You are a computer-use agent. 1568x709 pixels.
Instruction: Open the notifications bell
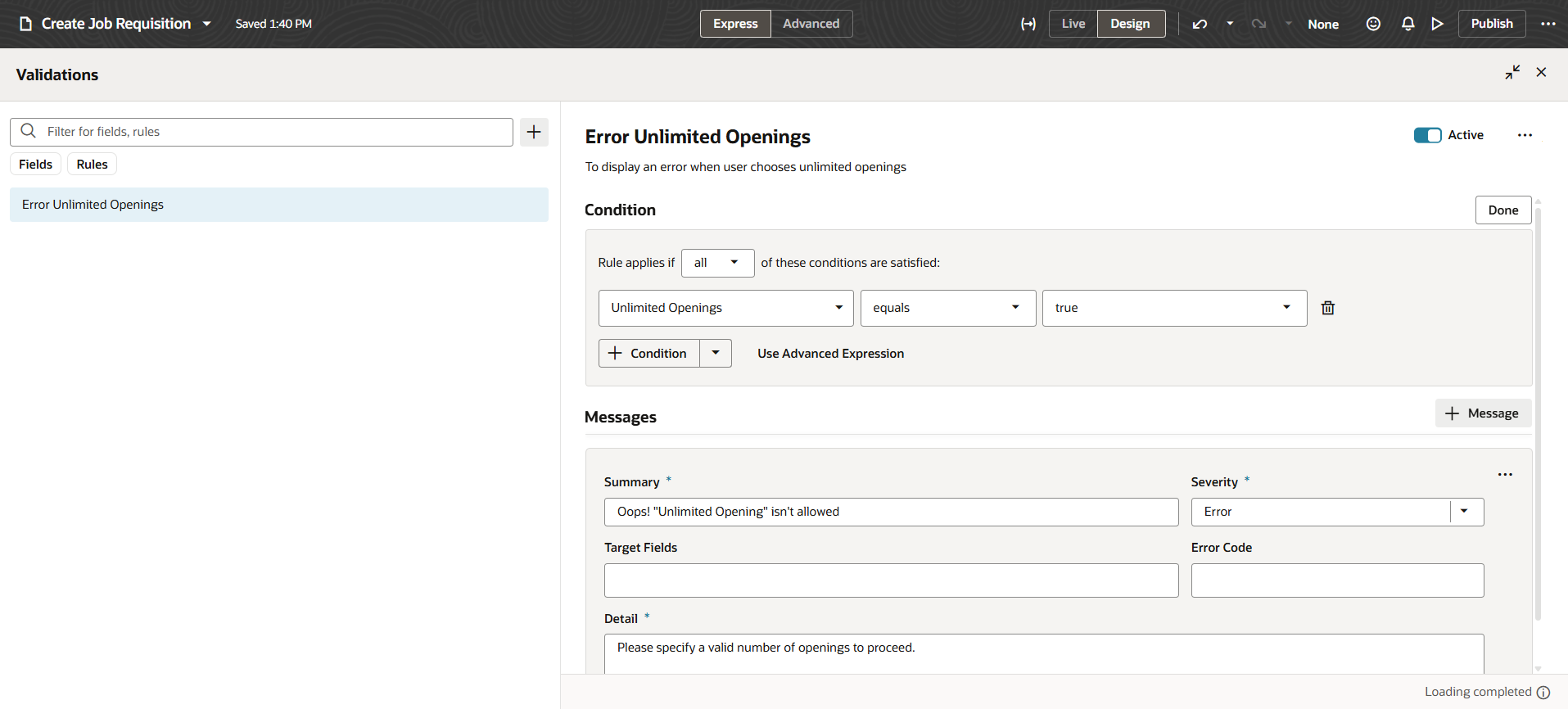click(1408, 24)
